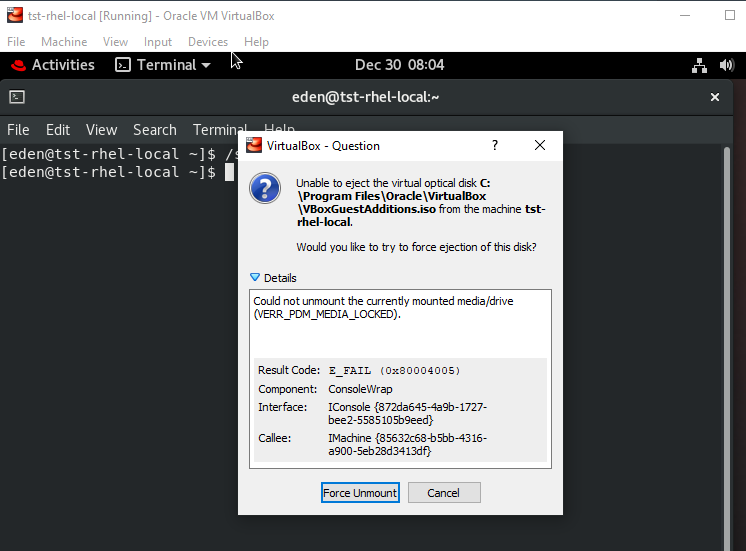
Task: Open the network status icon
Action: pyautogui.click(x=699, y=65)
